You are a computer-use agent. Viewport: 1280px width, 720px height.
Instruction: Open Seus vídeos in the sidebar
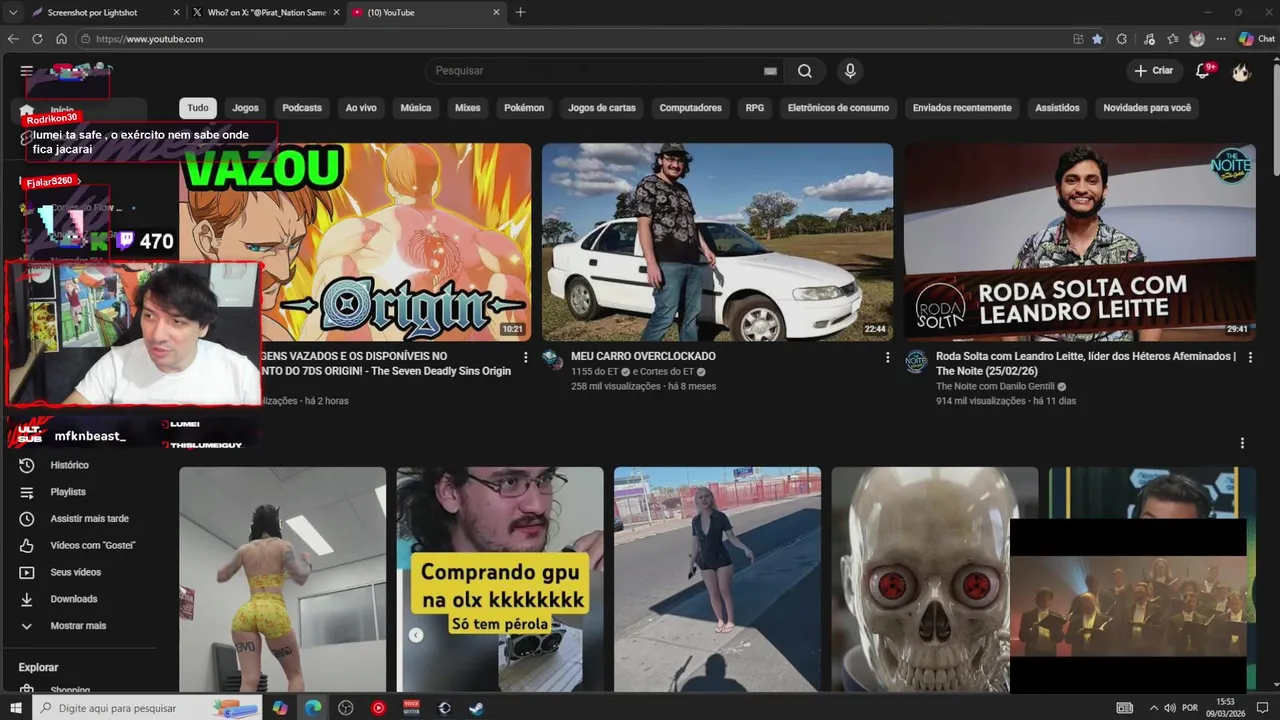tap(82, 572)
